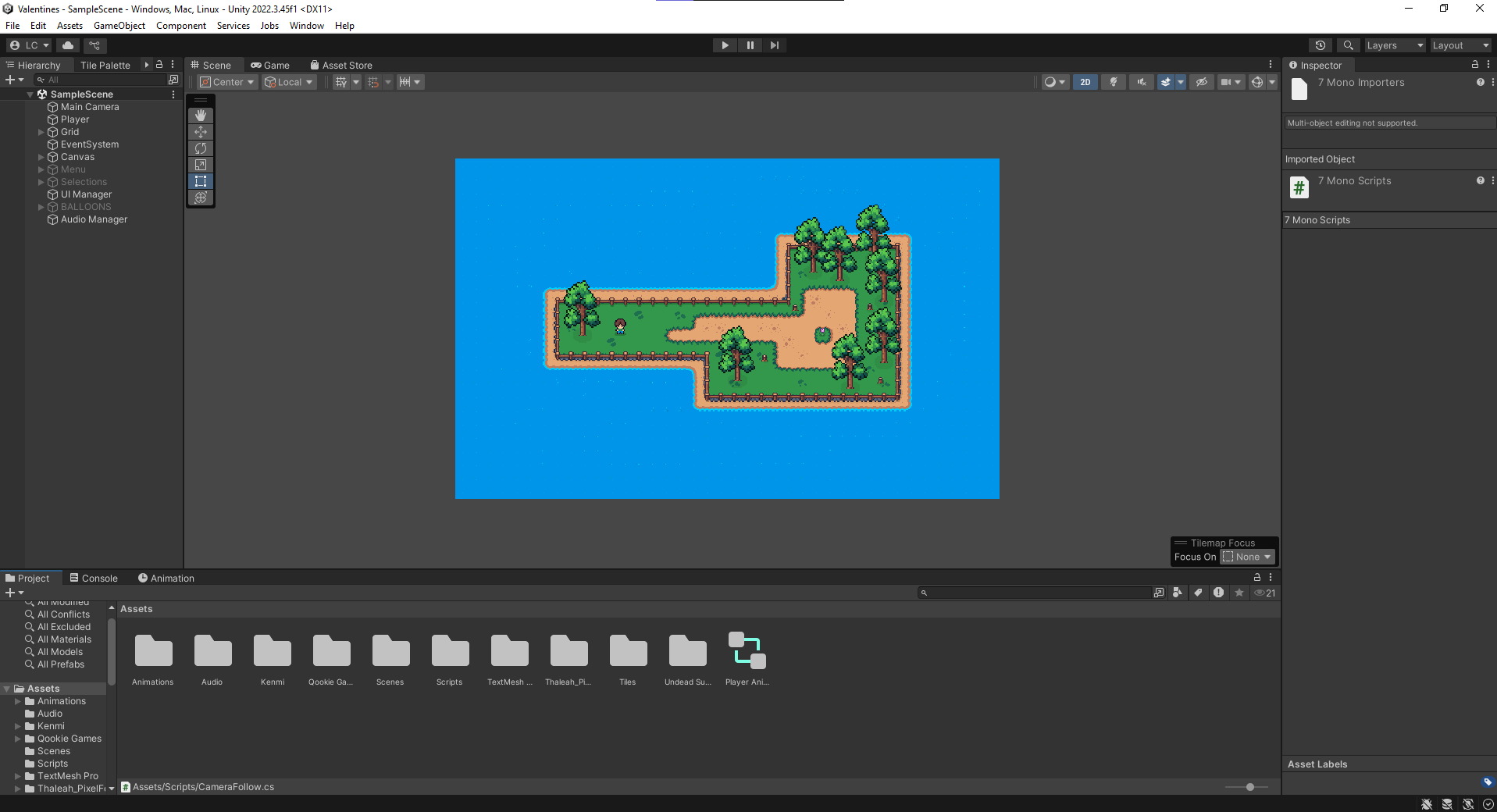Click the Pause button
The image size is (1497, 812).
750,45
